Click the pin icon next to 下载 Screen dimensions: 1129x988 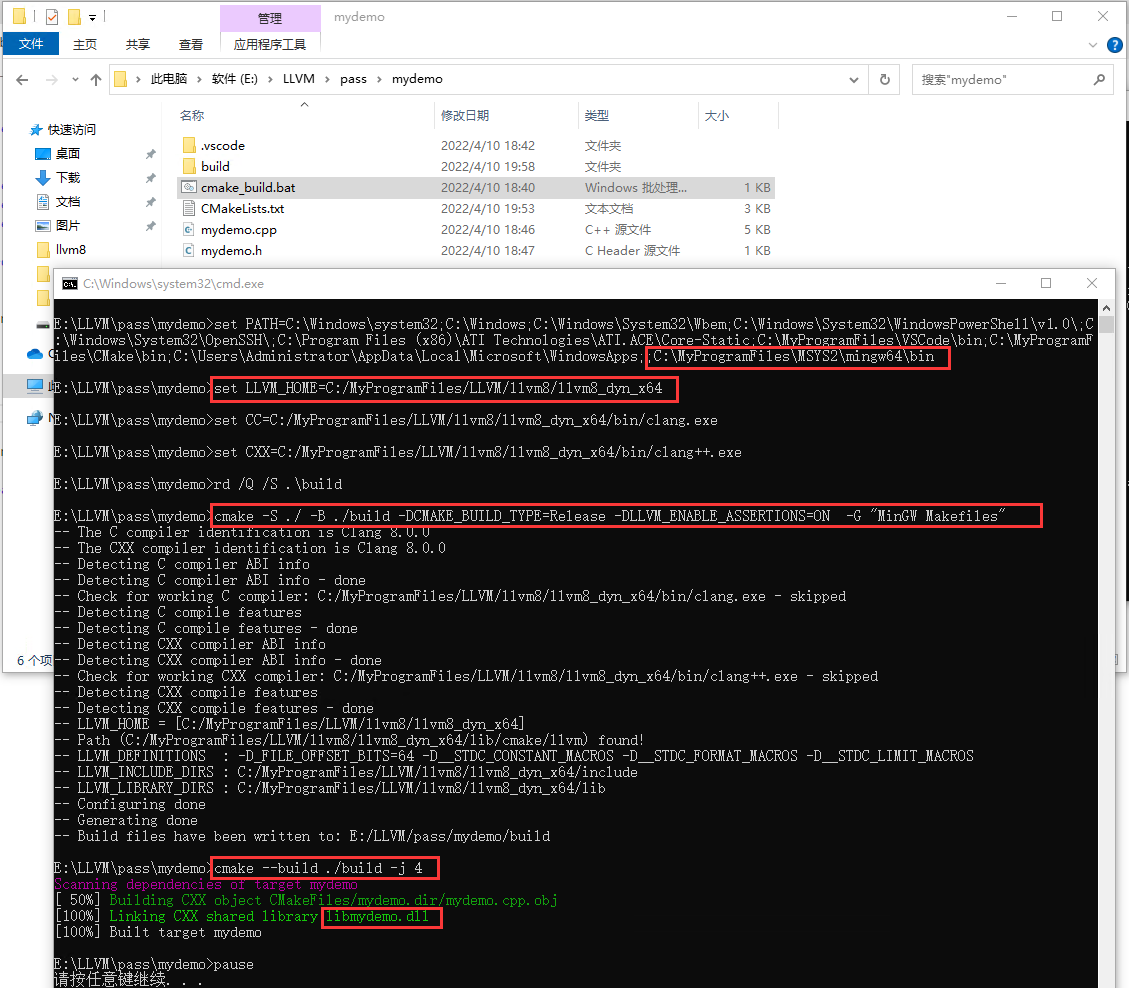(150, 178)
